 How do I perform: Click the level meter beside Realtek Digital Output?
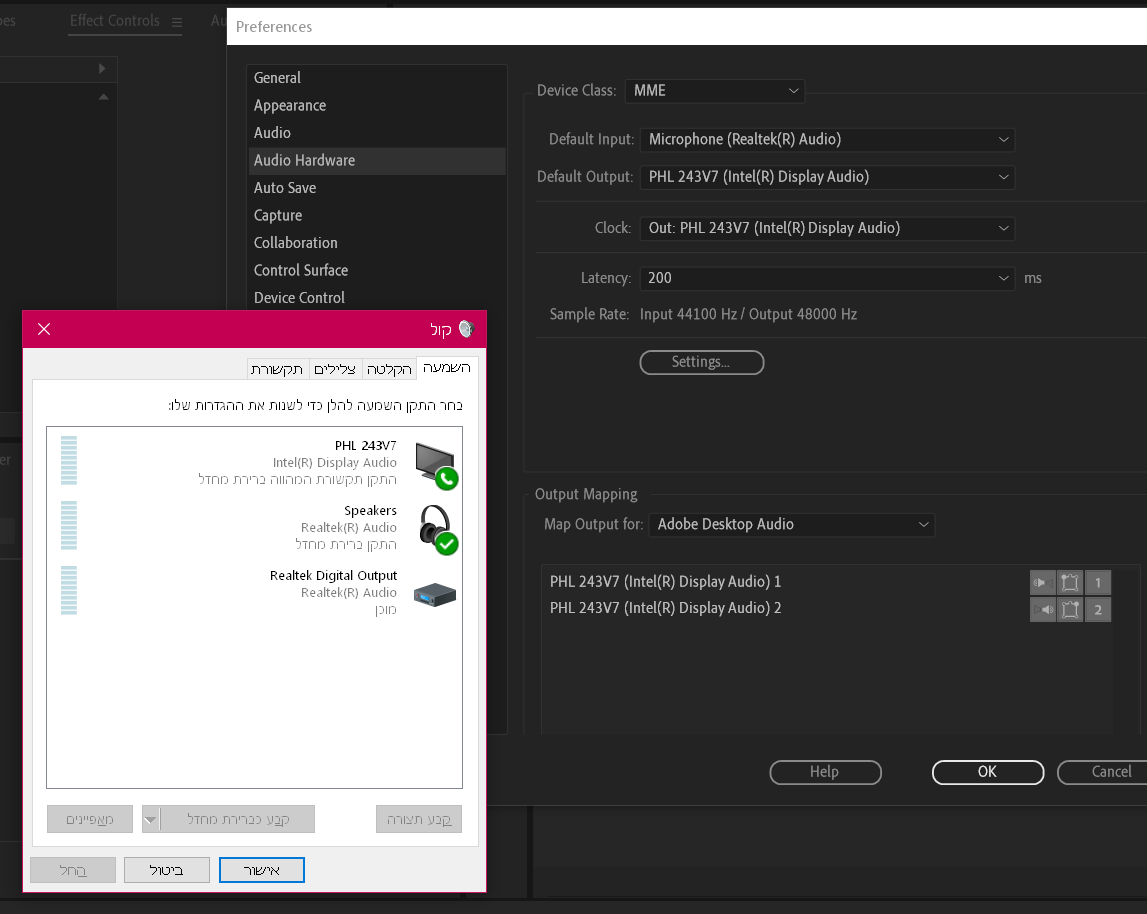(x=69, y=590)
